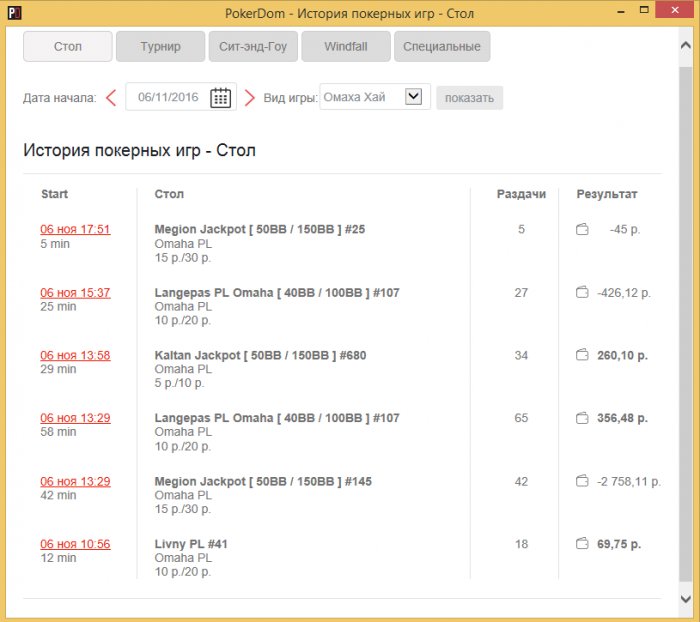Open session link 06 ноя 17:51
700x622 pixels.
[75, 229]
